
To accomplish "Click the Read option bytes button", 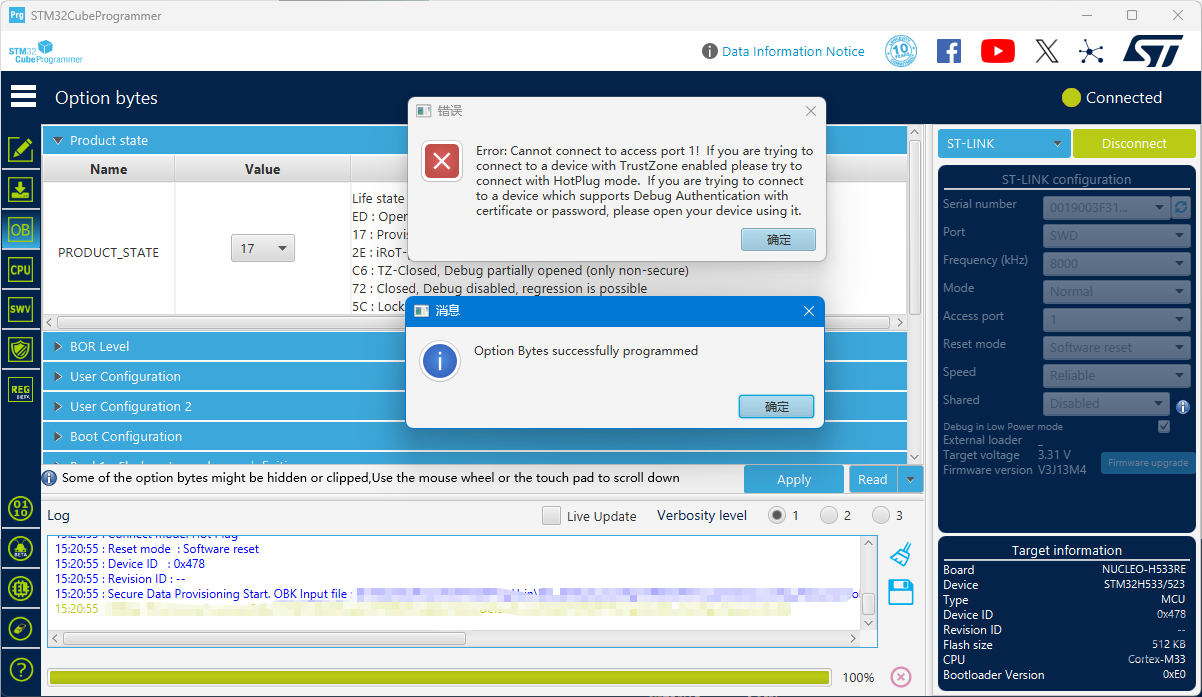I will 873,479.
